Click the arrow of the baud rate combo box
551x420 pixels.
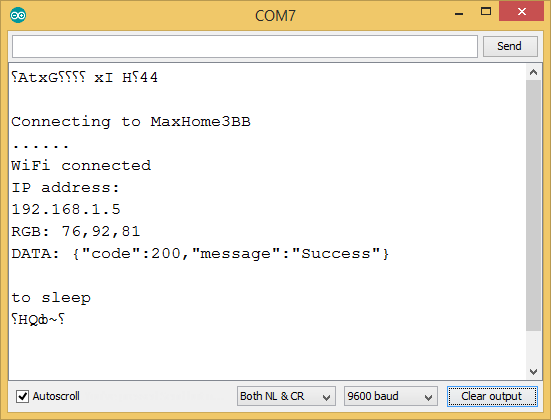tap(428, 397)
